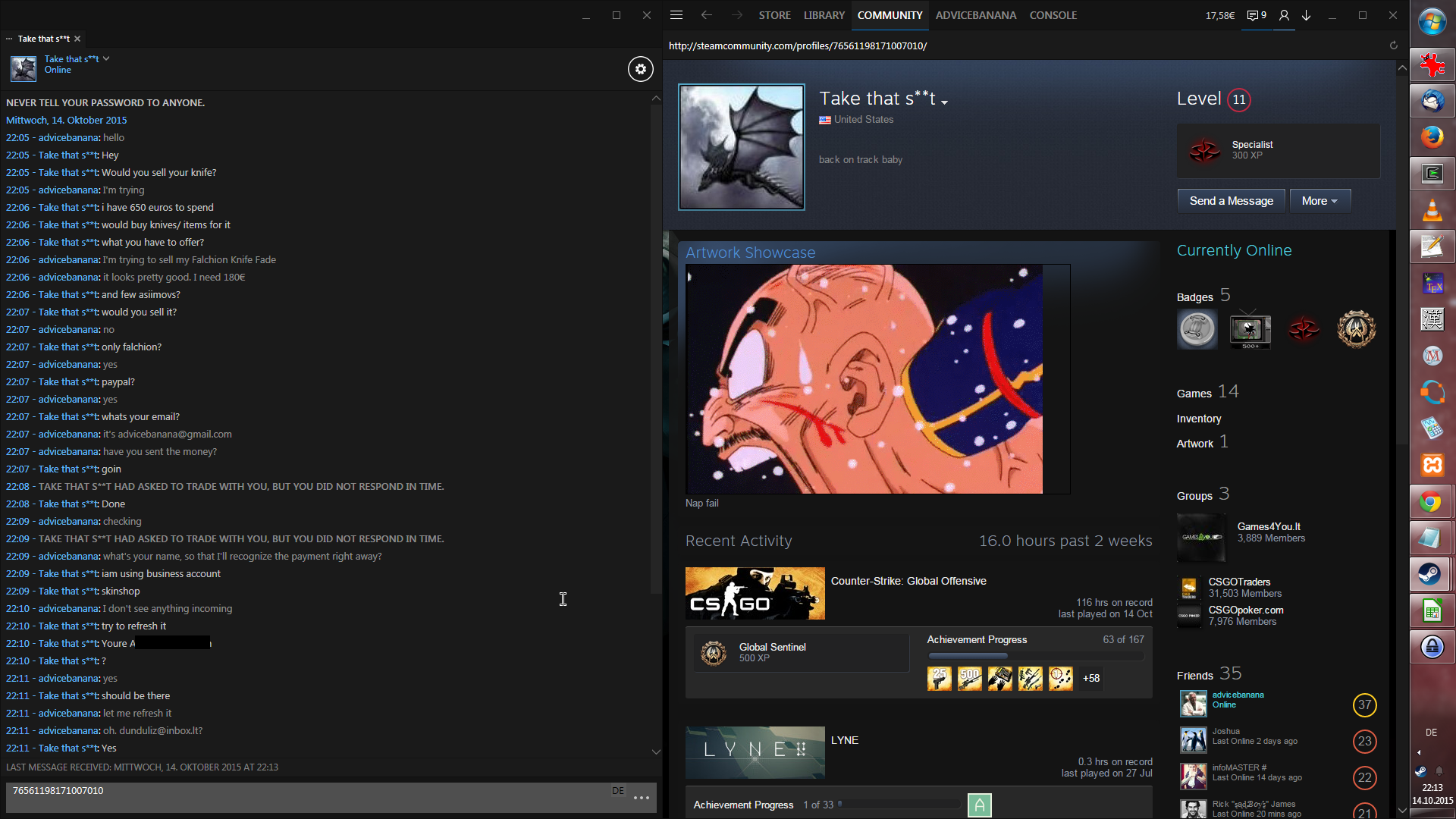Open the chat header name dropdown
Viewport: 1456px width, 819px height.
click(x=106, y=58)
